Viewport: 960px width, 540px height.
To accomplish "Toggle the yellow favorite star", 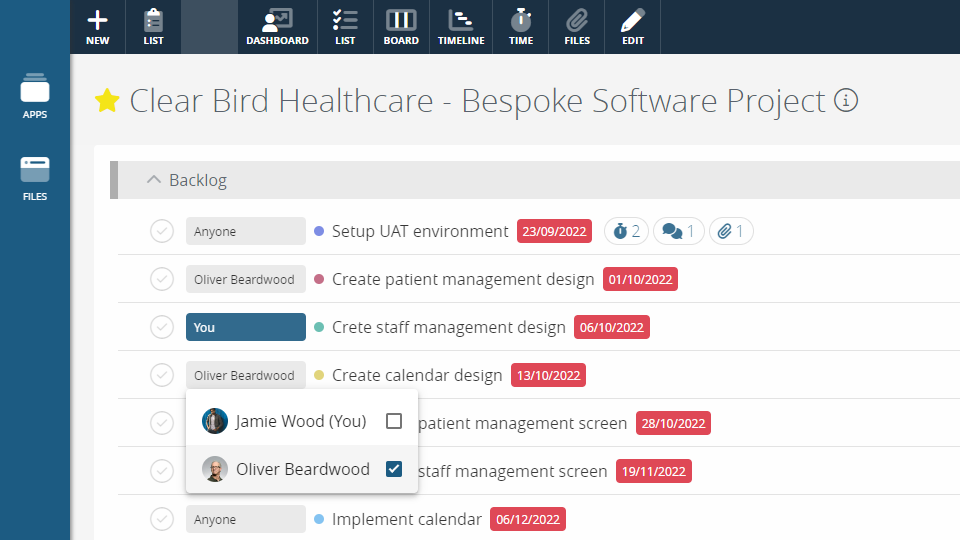I will coord(107,101).
